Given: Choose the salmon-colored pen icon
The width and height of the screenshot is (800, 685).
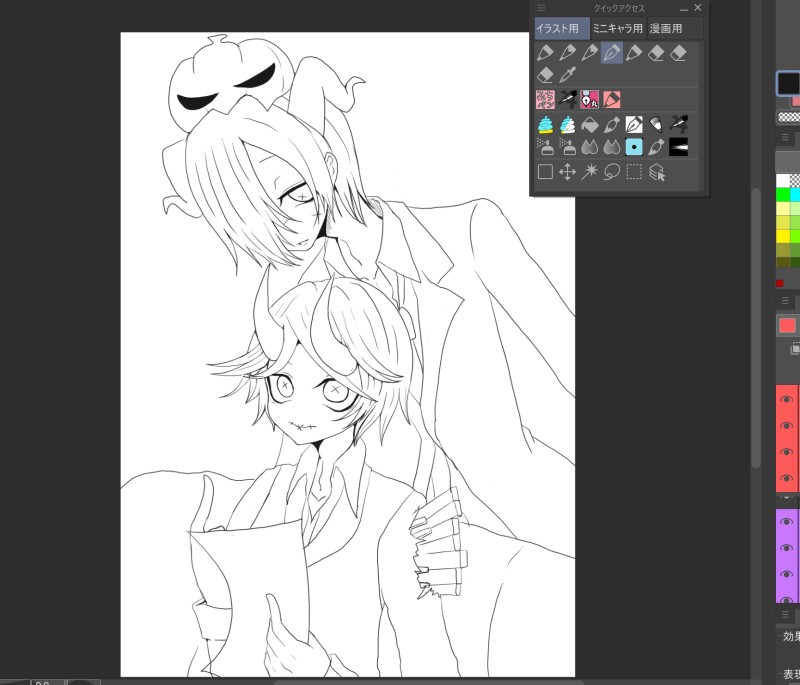Looking at the screenshot, I should pos(611,99).
